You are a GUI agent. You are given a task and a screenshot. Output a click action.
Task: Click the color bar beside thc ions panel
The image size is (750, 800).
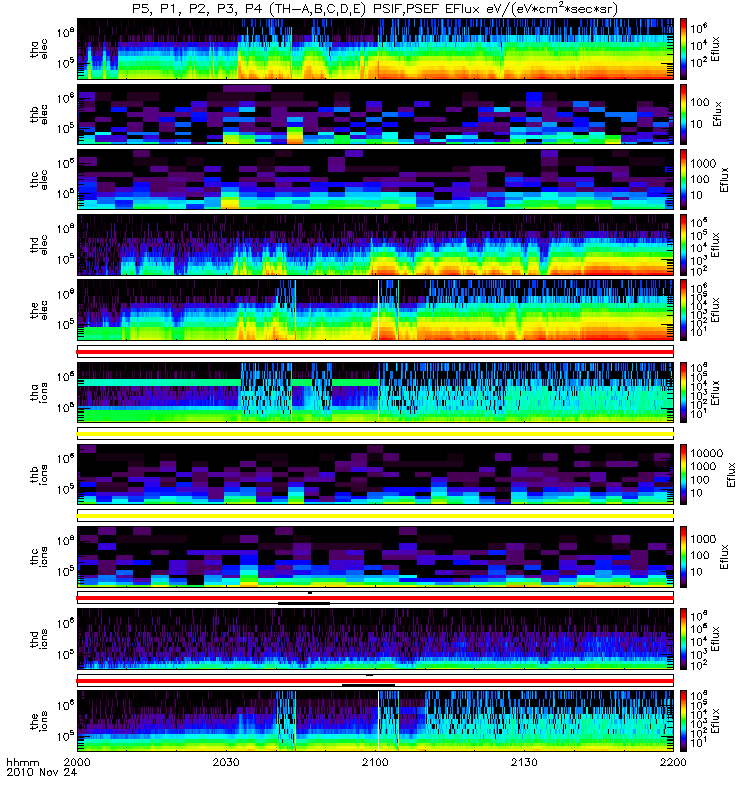(x=683, y=557)
